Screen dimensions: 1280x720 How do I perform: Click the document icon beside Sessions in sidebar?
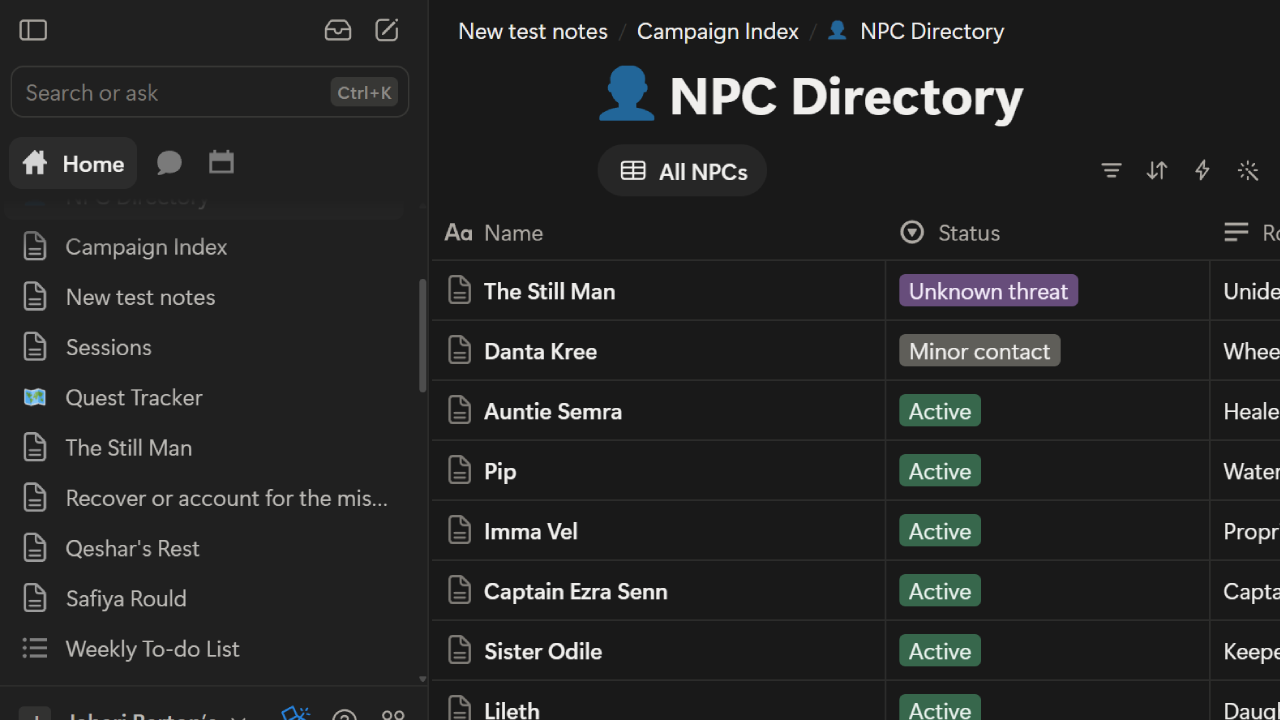35,347
